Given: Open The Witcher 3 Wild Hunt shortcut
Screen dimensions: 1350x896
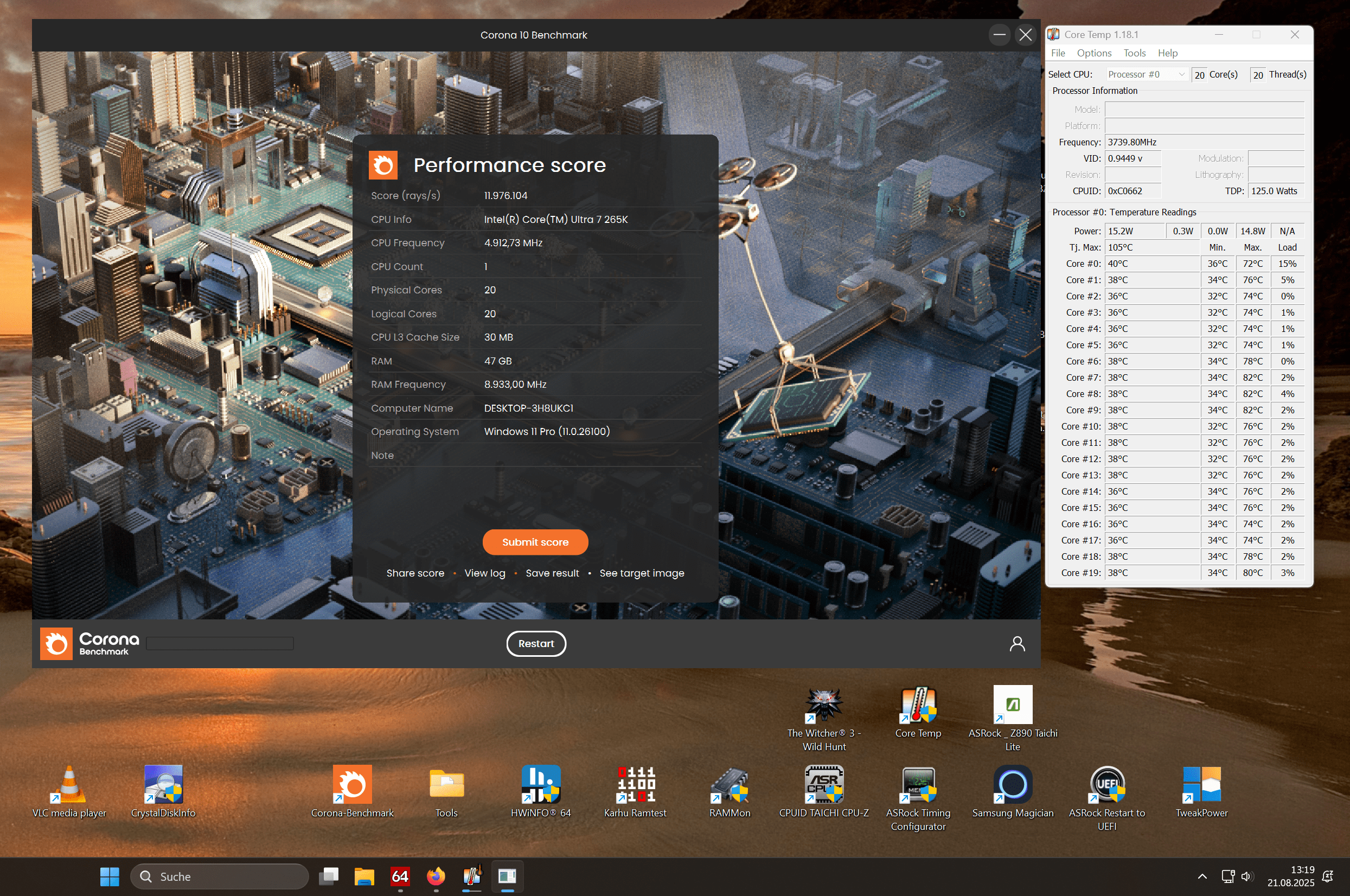Looking at the screenshot, I should (823, 705).
